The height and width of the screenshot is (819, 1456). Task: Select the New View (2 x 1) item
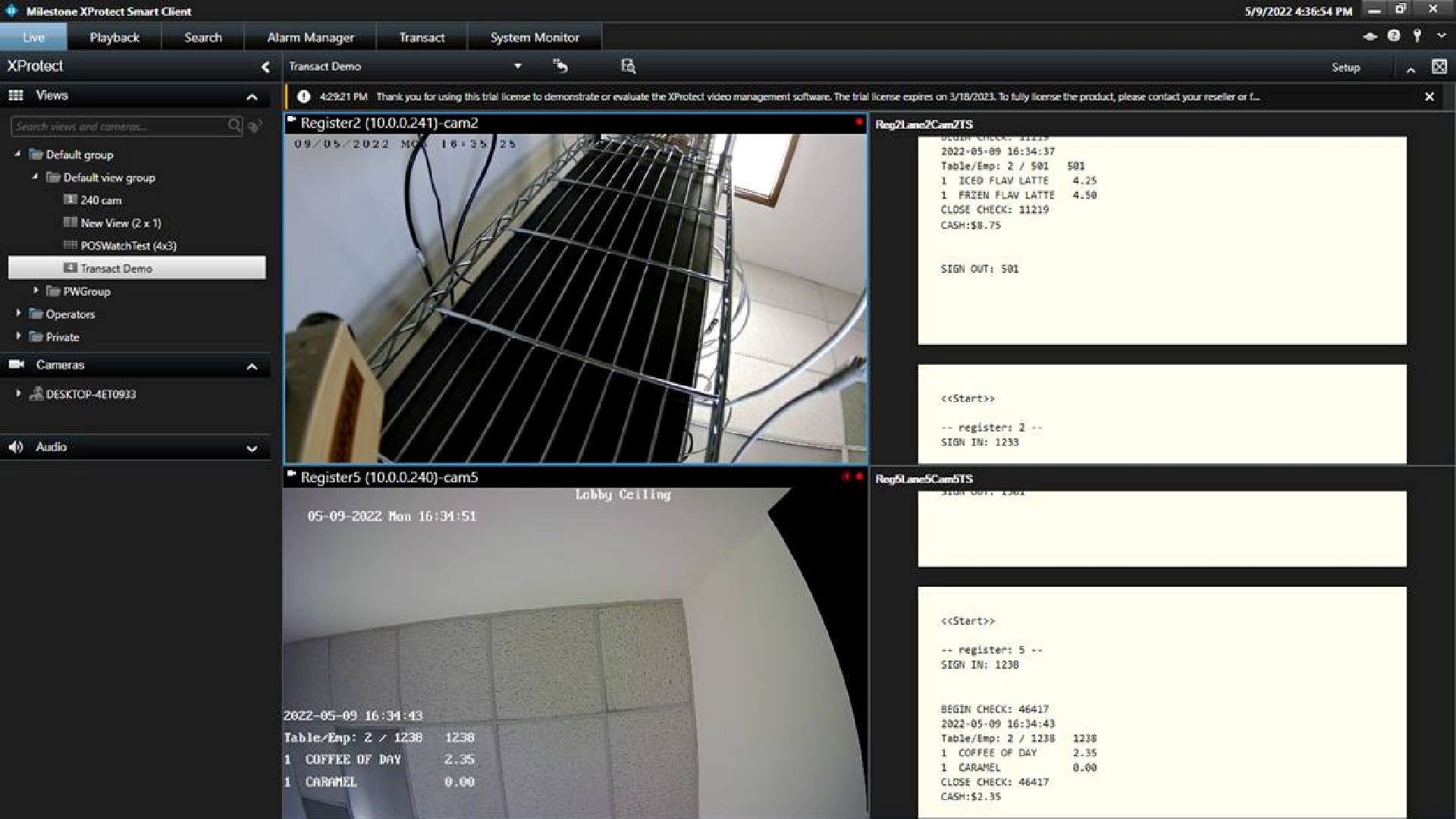120,223
